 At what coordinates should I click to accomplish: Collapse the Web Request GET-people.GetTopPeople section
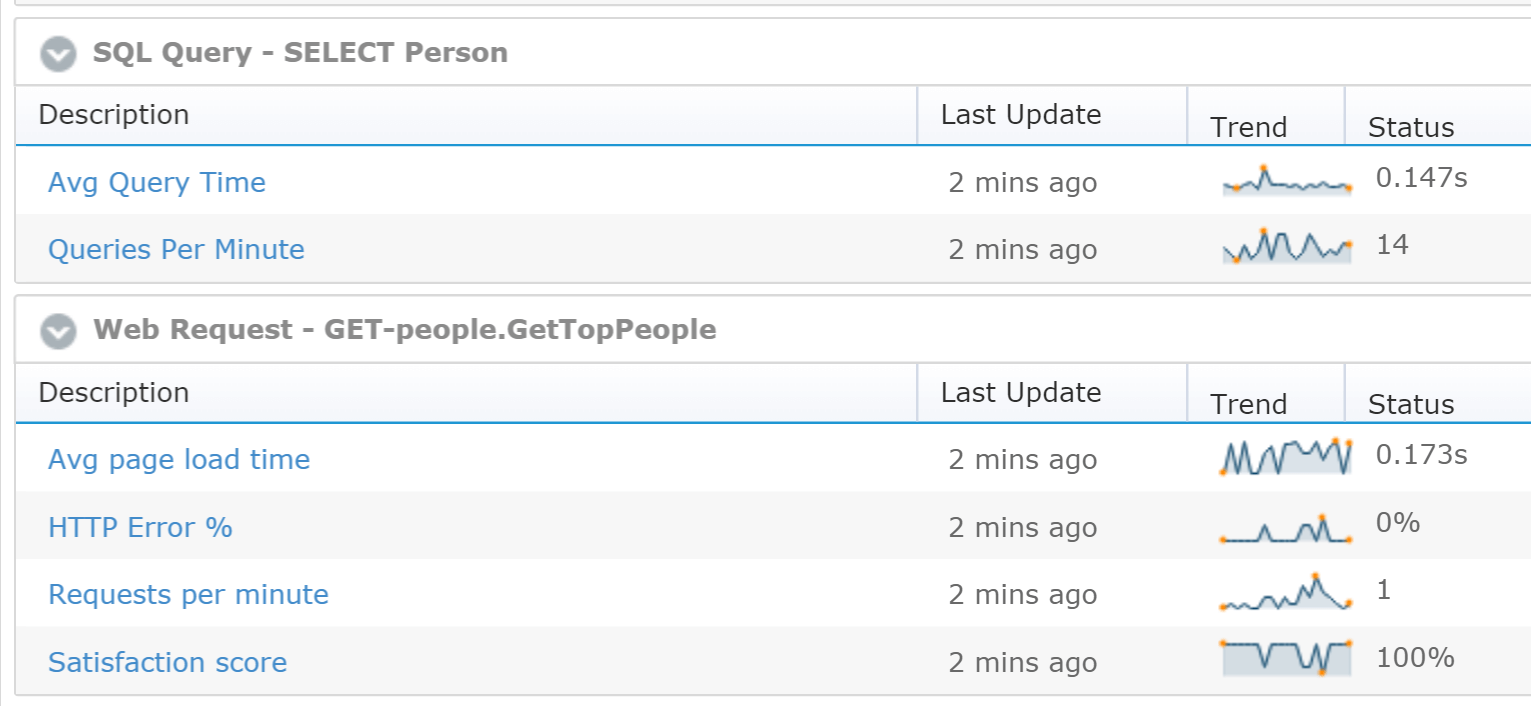point(58,331)
